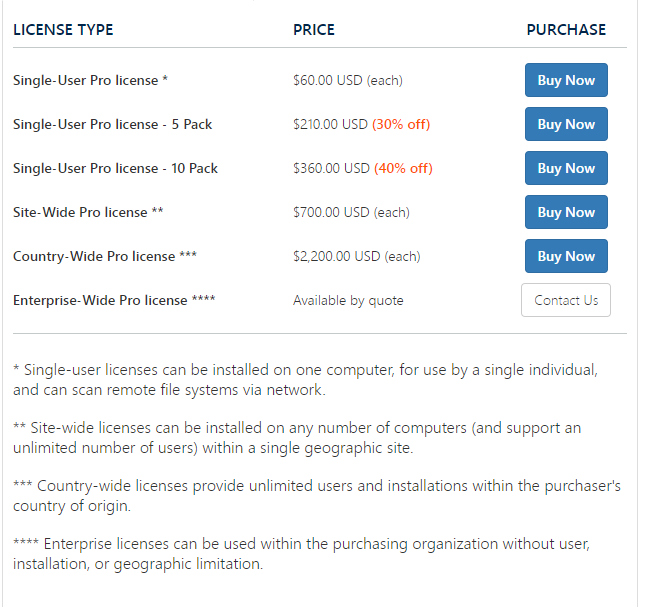Click the $700.00 USD price
This screenshot has width=650, height=607.
[331, 212]
